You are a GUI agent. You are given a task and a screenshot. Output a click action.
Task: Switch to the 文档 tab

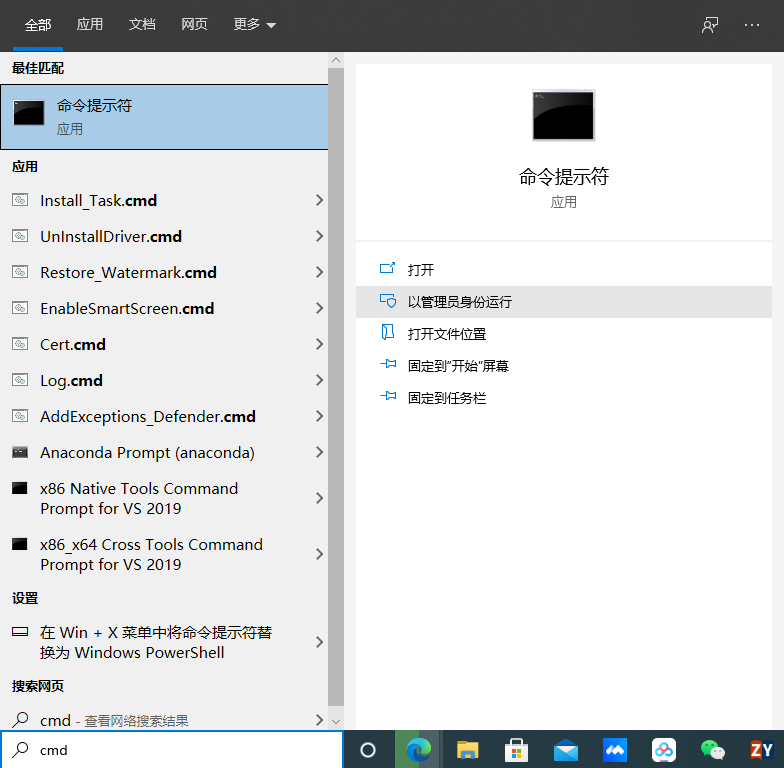pos(142,24)
